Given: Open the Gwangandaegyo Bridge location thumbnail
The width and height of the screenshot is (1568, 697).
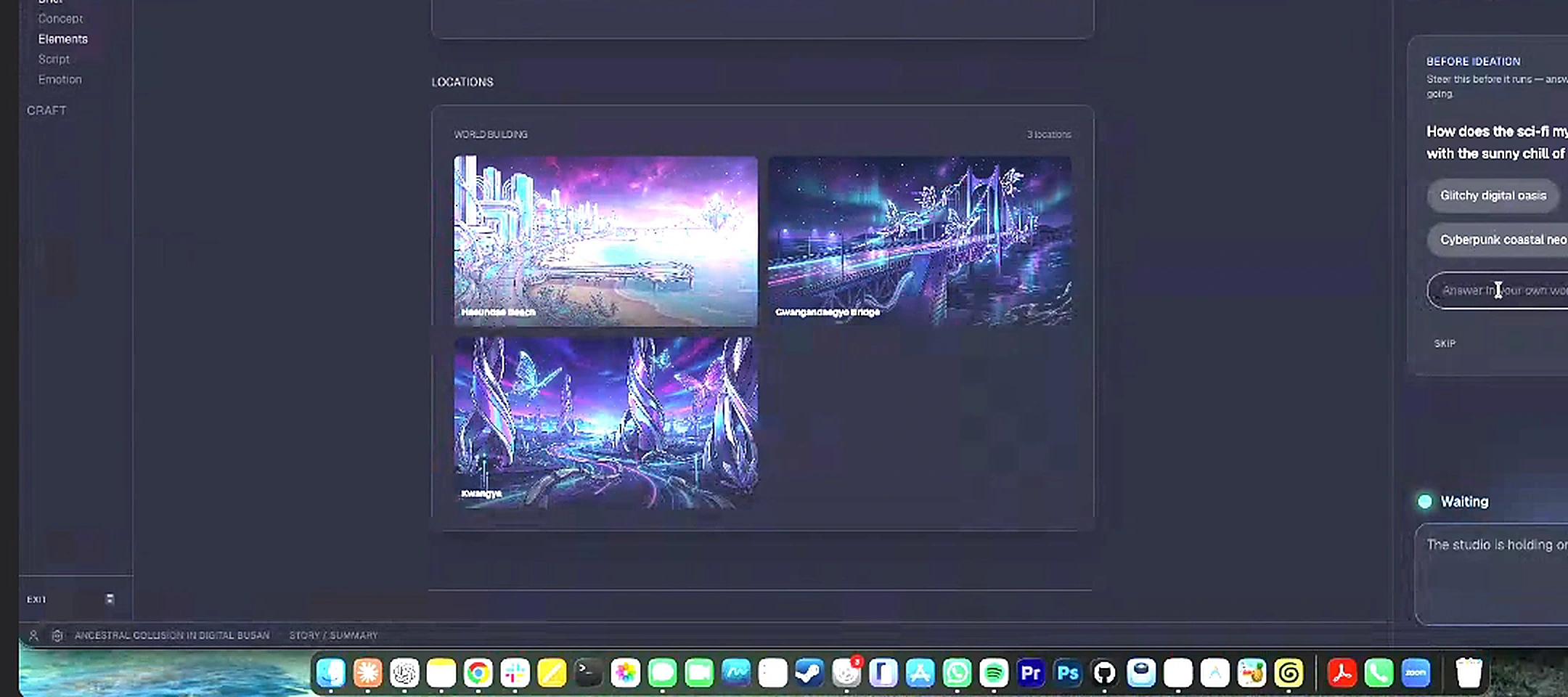Looking at the screenshot, I should [x=920, y=241].
